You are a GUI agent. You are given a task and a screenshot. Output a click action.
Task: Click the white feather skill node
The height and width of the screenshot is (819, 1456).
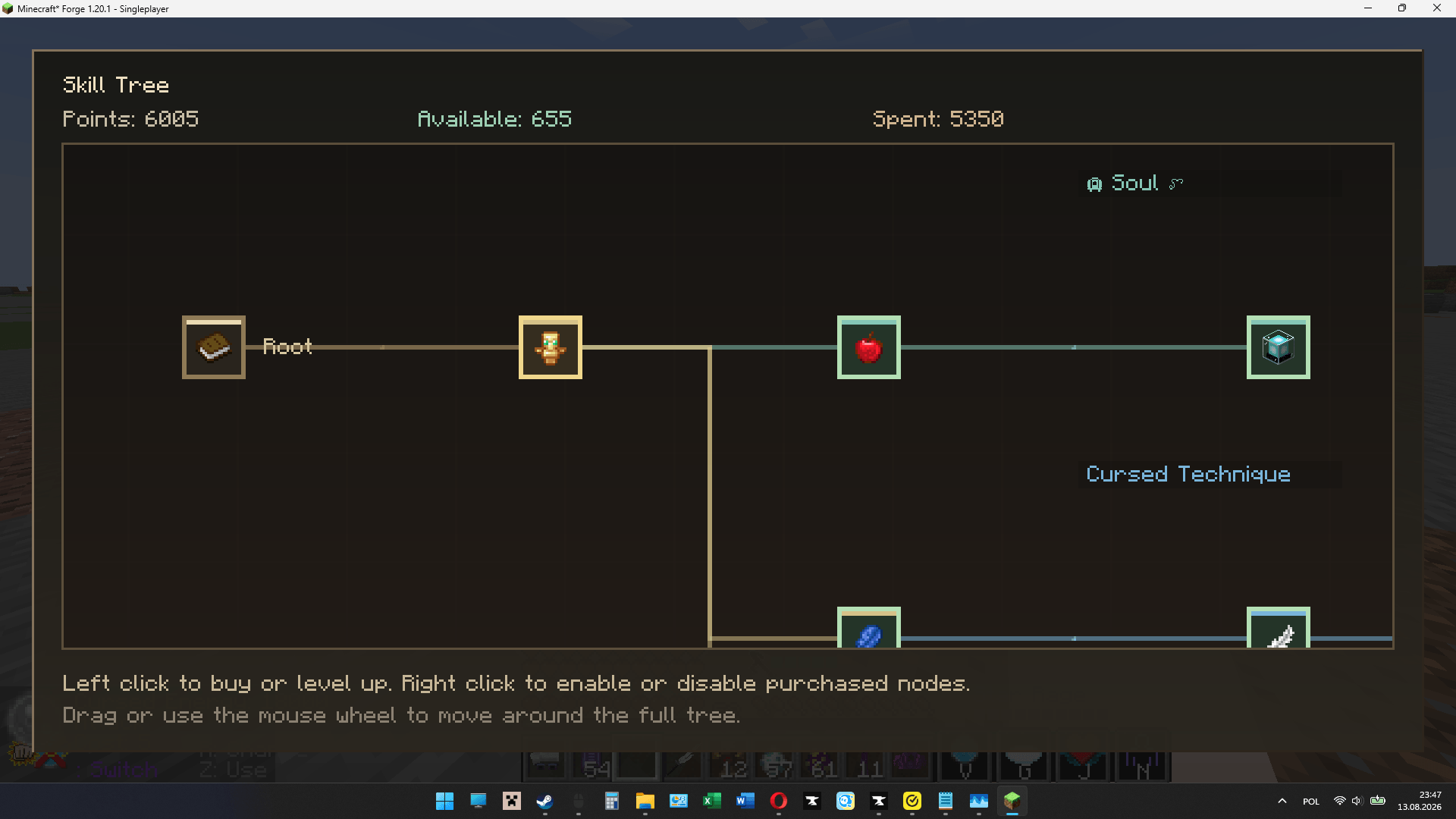point(1279,628)
